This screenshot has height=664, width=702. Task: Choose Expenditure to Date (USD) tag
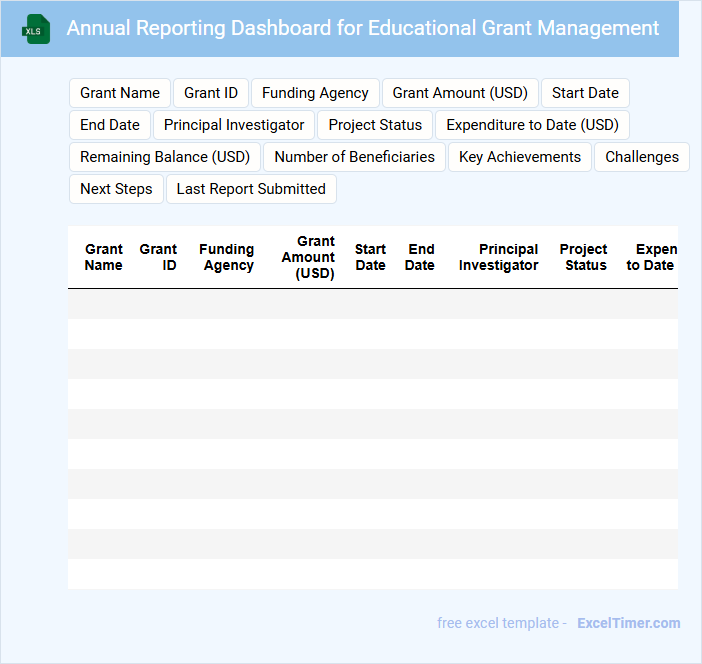tap(532, 125)
